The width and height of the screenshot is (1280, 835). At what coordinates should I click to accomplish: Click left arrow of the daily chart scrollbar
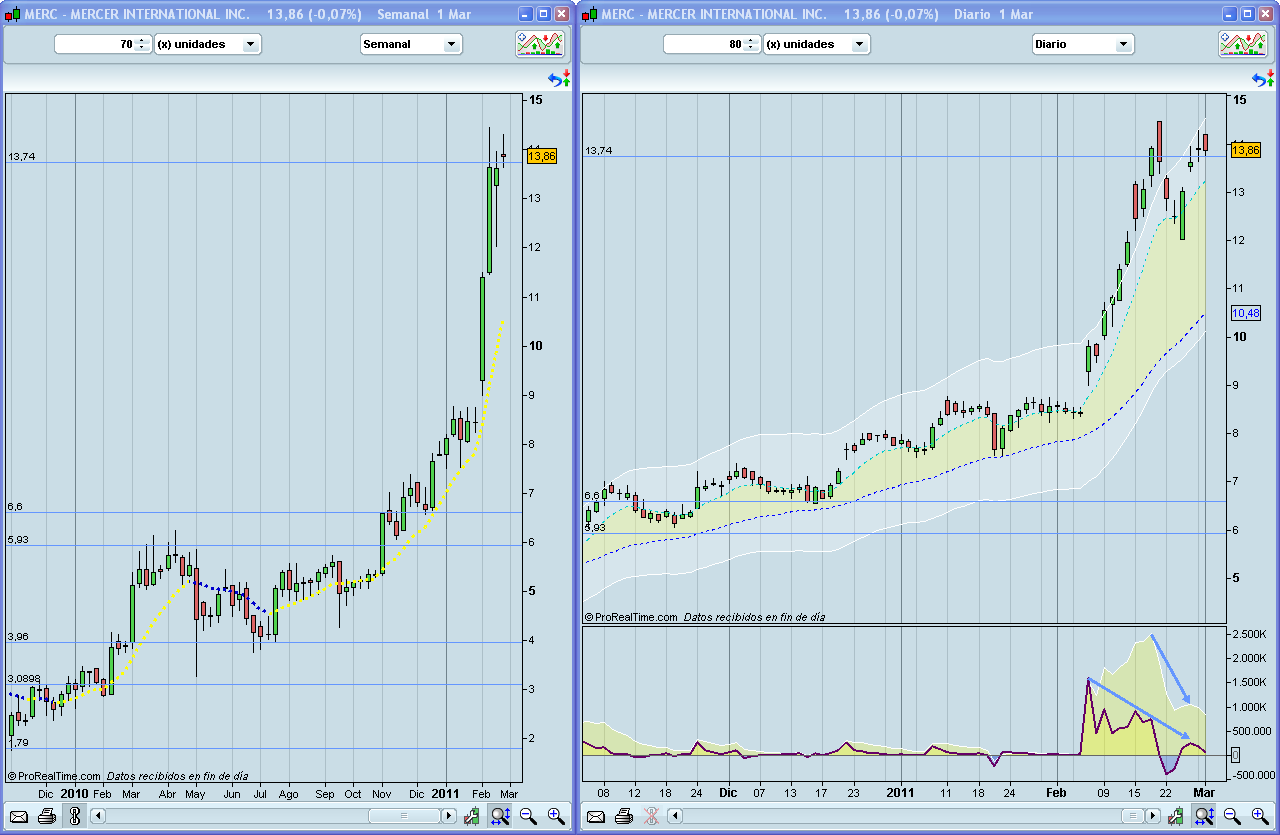(x=675, y=816)
